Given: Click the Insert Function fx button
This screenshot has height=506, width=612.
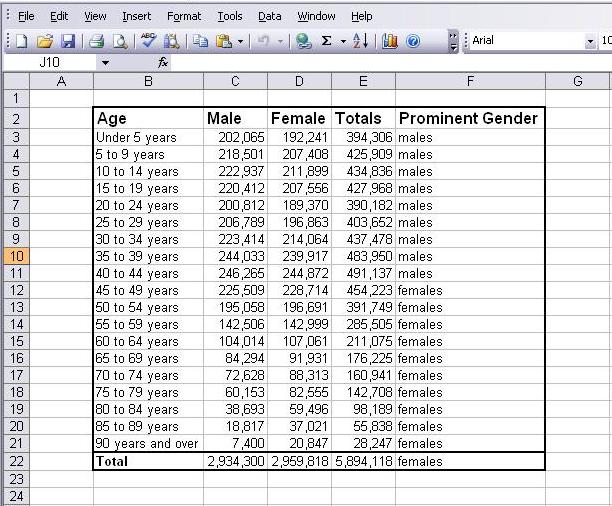Looking at the screenshot, I should (x=164, y=62).
